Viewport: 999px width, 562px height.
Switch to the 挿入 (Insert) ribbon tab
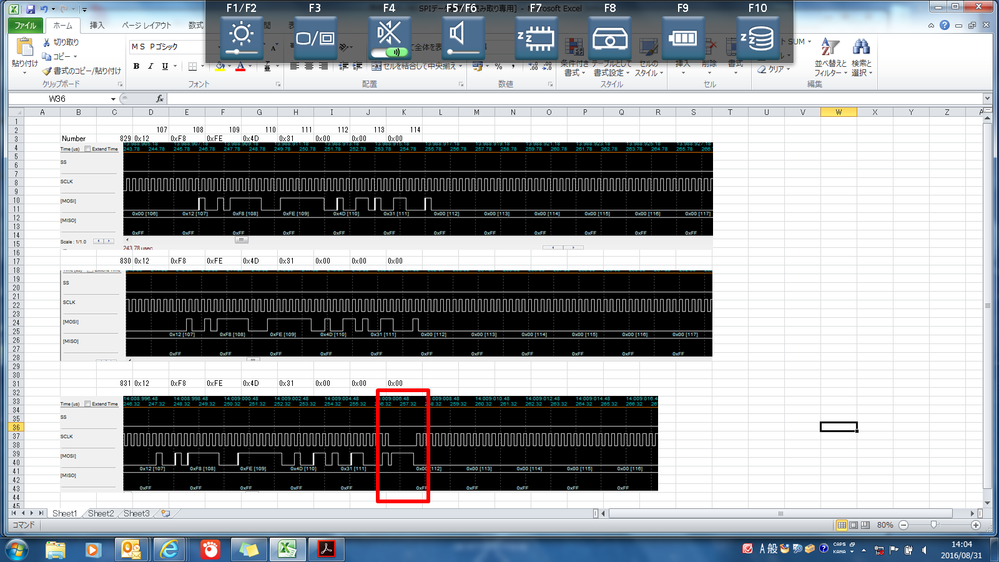pos(97,25)
